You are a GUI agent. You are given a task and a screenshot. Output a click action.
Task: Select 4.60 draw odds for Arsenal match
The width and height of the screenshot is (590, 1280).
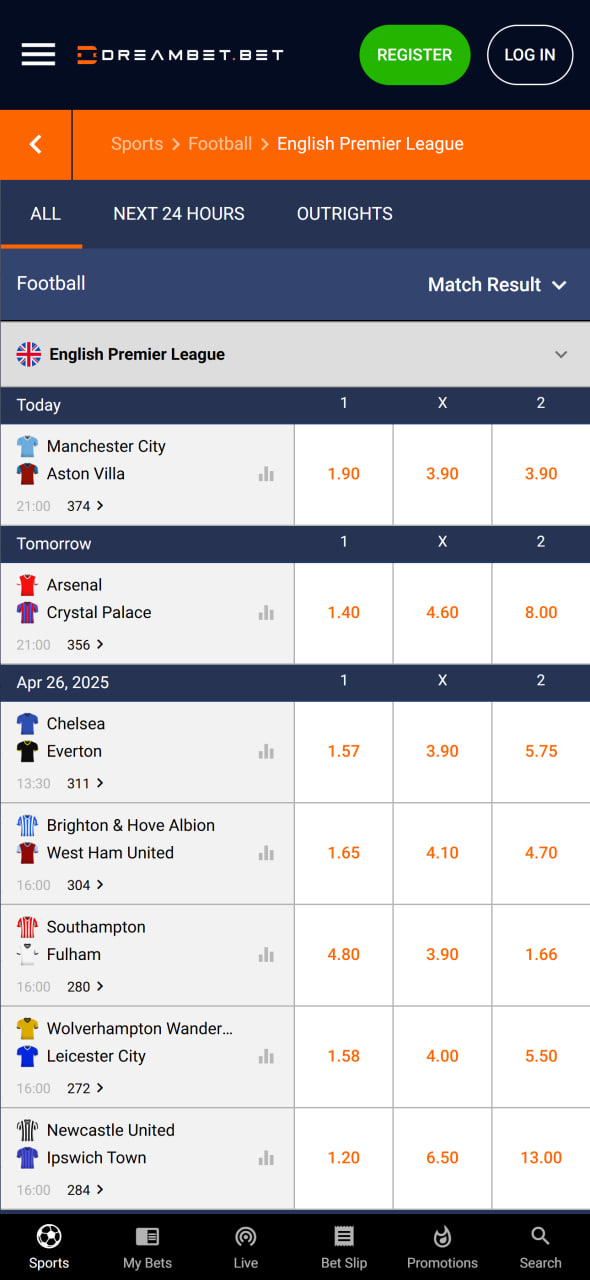(442, 613)
